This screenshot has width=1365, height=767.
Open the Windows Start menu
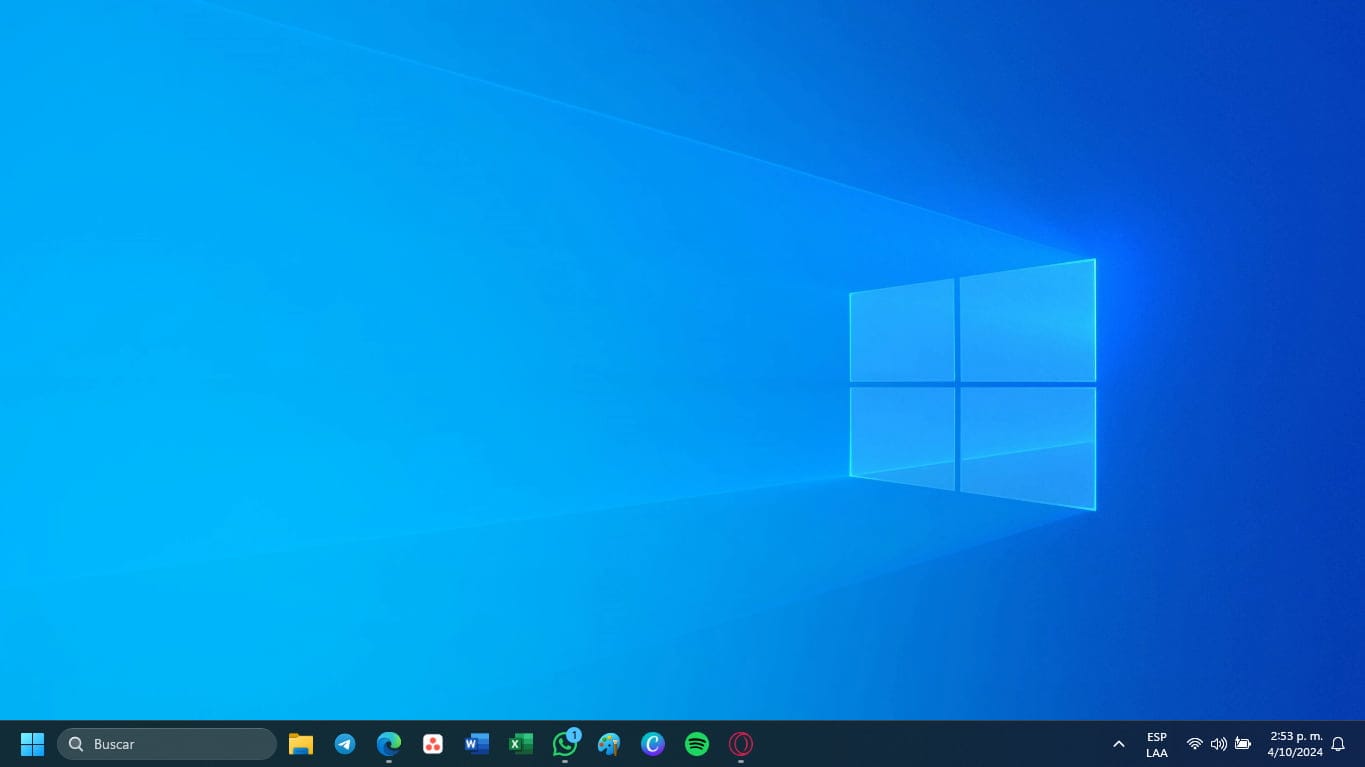32,744
